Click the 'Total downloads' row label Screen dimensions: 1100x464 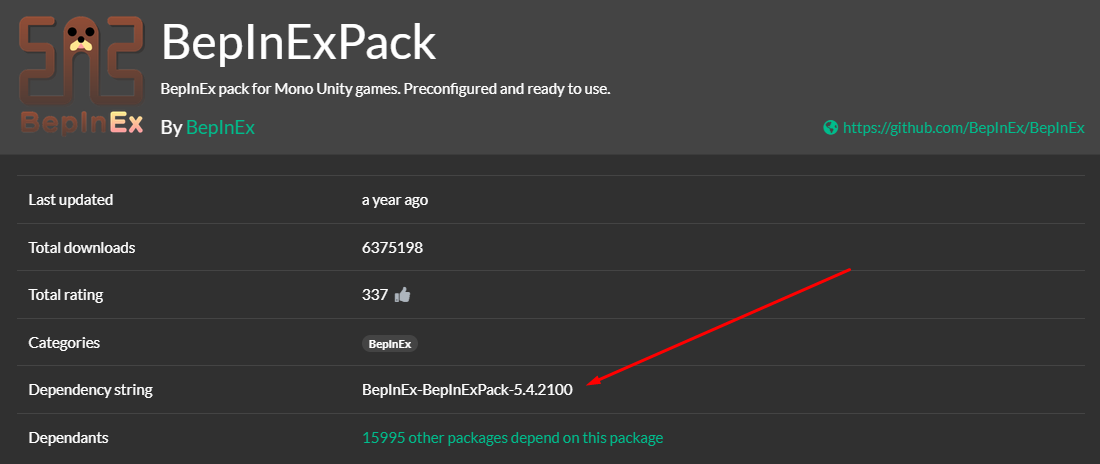82,247
